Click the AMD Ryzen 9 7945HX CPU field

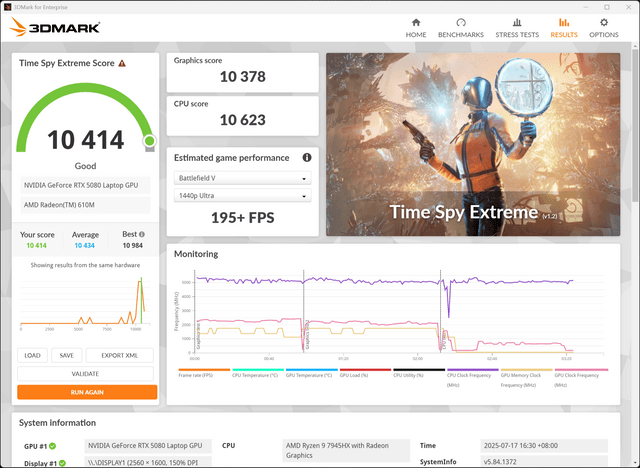coord(346,450)
